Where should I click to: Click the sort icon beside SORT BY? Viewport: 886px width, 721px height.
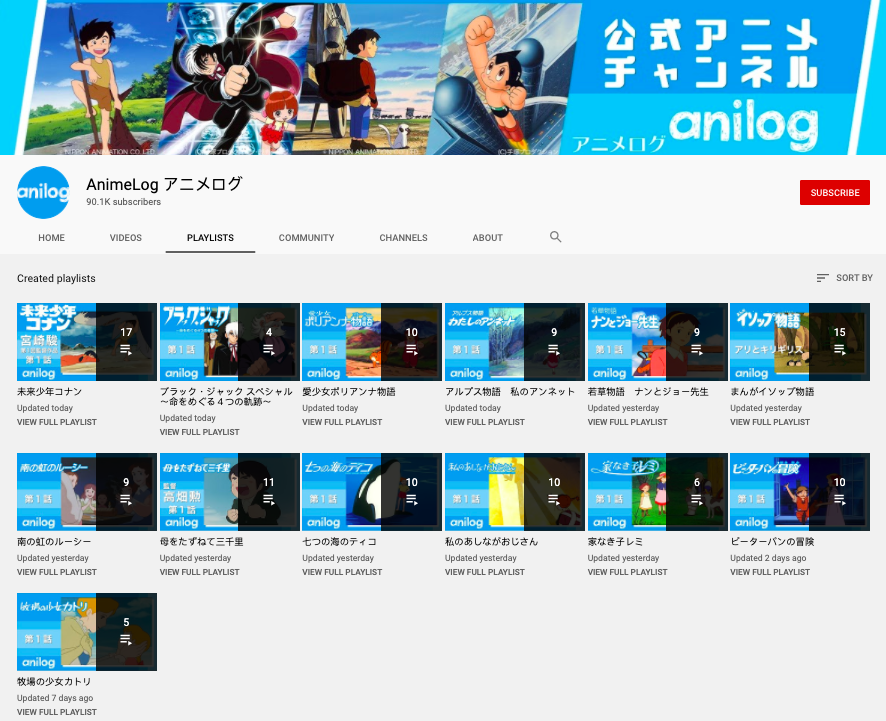[x=822, y=278]
